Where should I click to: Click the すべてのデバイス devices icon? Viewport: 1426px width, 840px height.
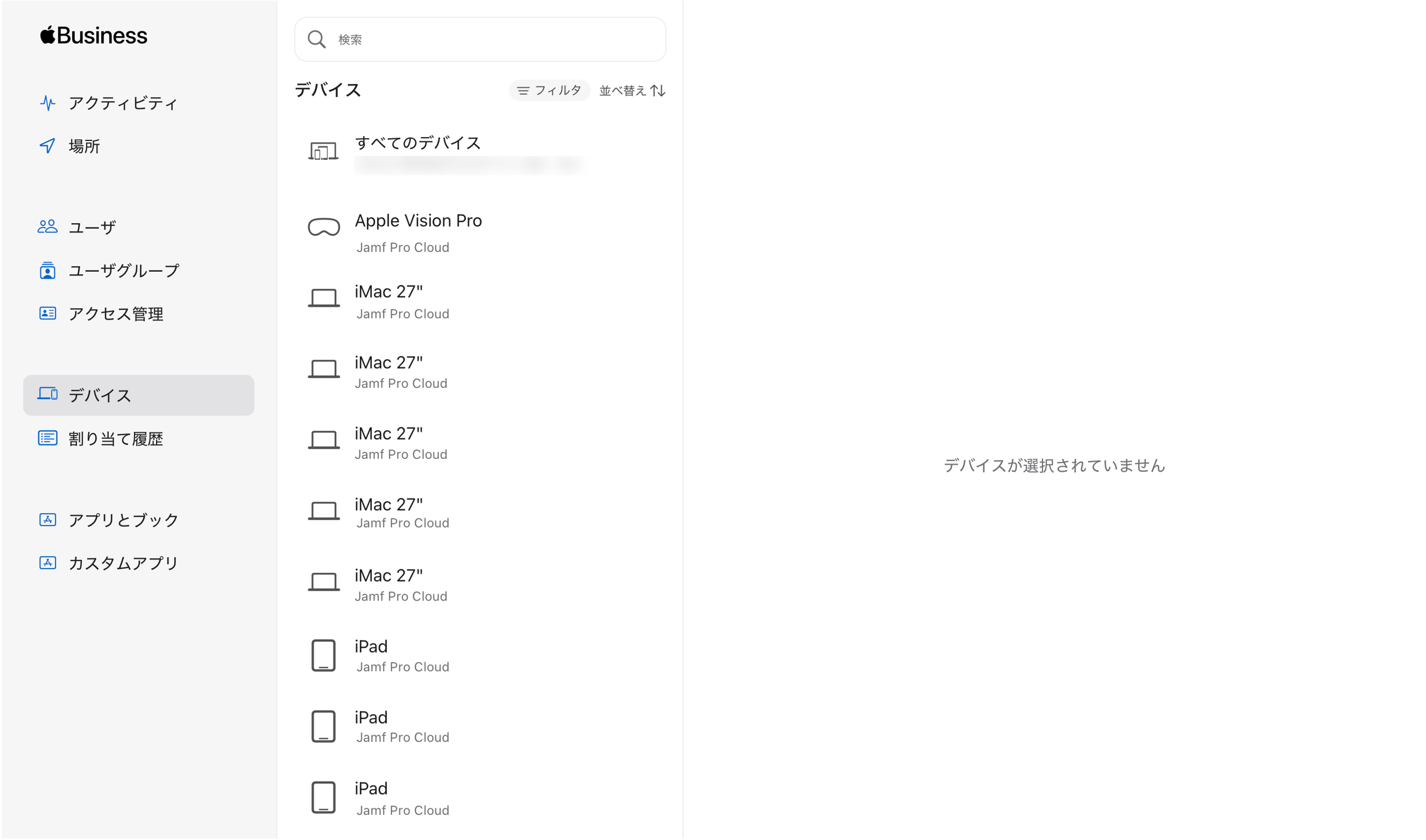pos(324,152)
